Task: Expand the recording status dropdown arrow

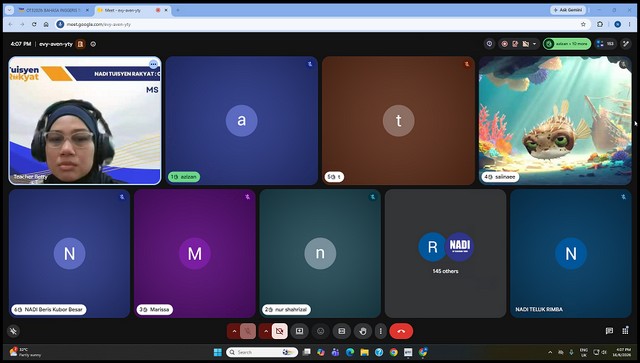Action: pos(534,44)
